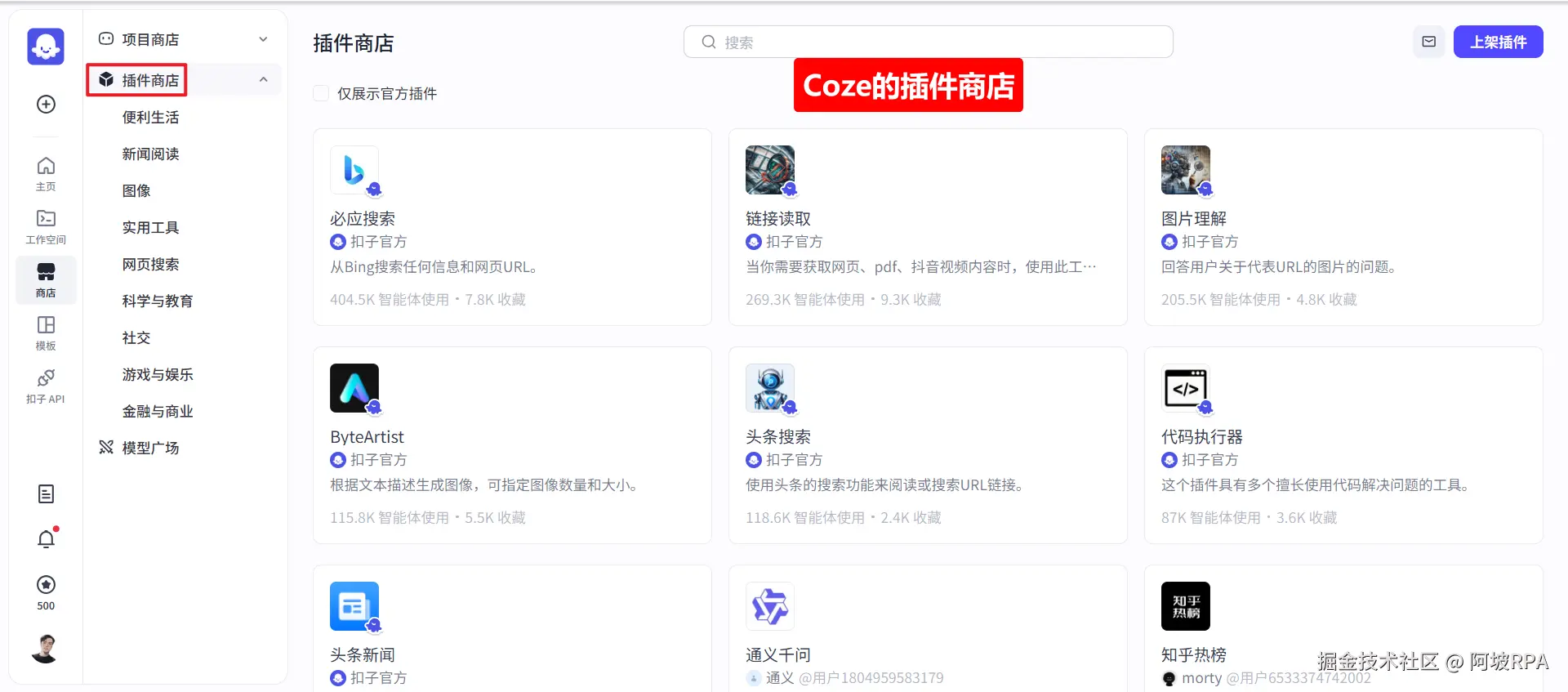Click the 头条搜索 robot plugin icon
The height and width of the screenshot is (692, 1568).
pos(770,388)
